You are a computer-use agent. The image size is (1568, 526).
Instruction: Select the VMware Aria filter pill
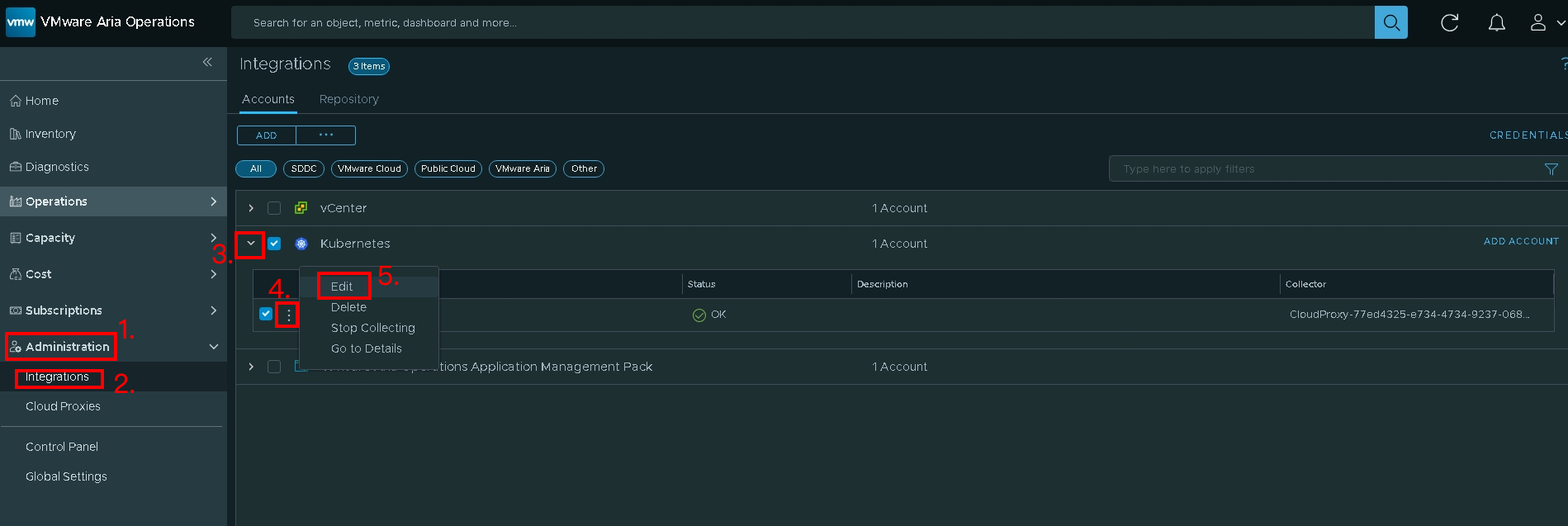coord(523,168)
